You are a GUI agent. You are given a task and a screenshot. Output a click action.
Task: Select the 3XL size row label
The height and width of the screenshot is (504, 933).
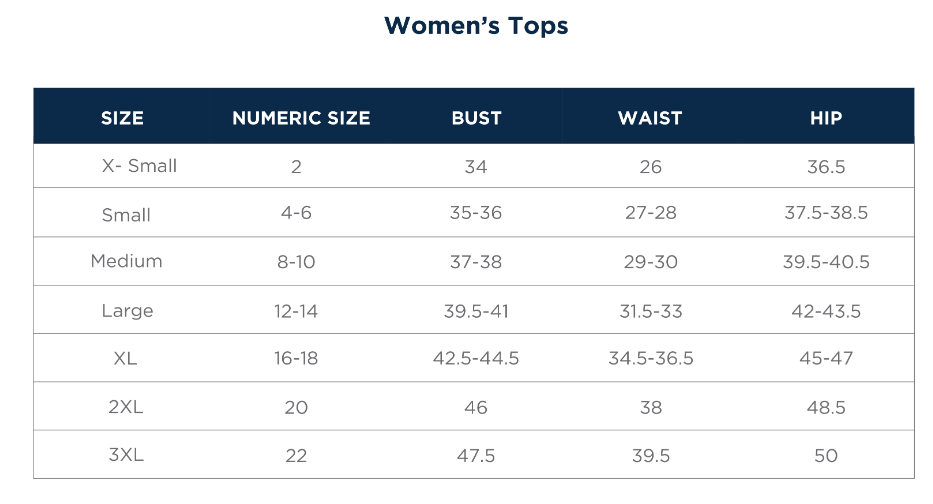[126, 455]
